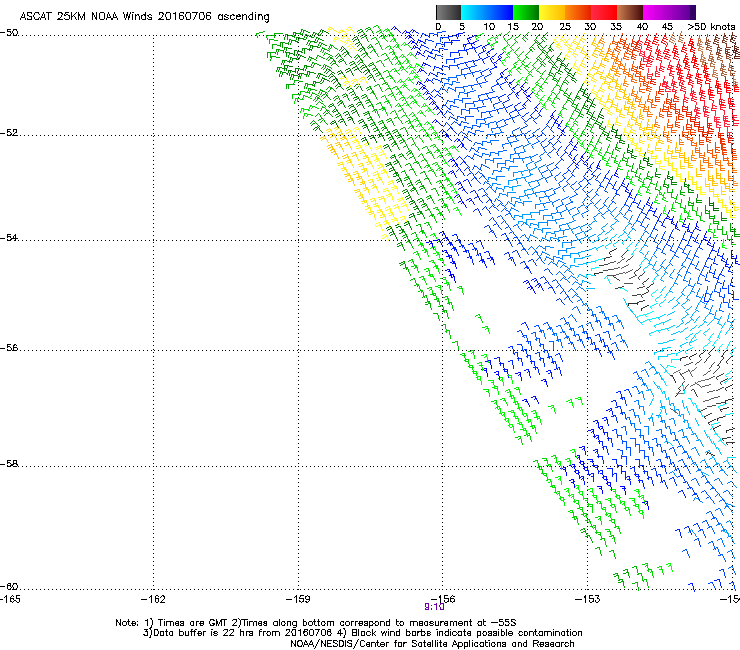Image resolution: width=740 pixels, height=650 pixels.
Task: Choose the magenta 40-45 knots legend swatch
Action: (x=656, y=12)
